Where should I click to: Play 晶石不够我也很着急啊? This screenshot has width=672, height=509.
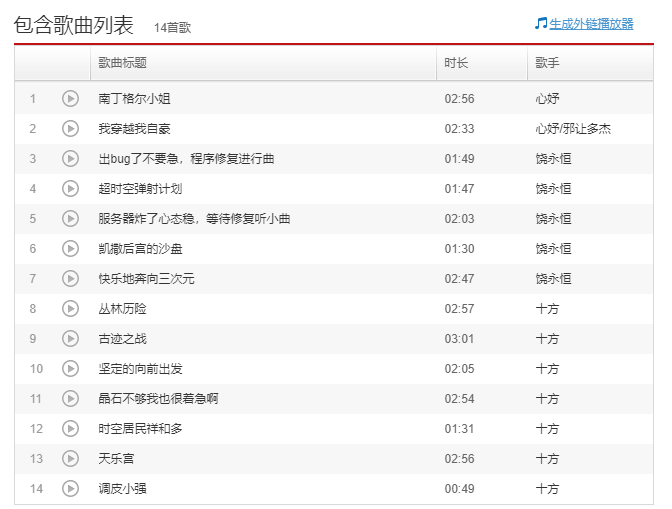70,398
